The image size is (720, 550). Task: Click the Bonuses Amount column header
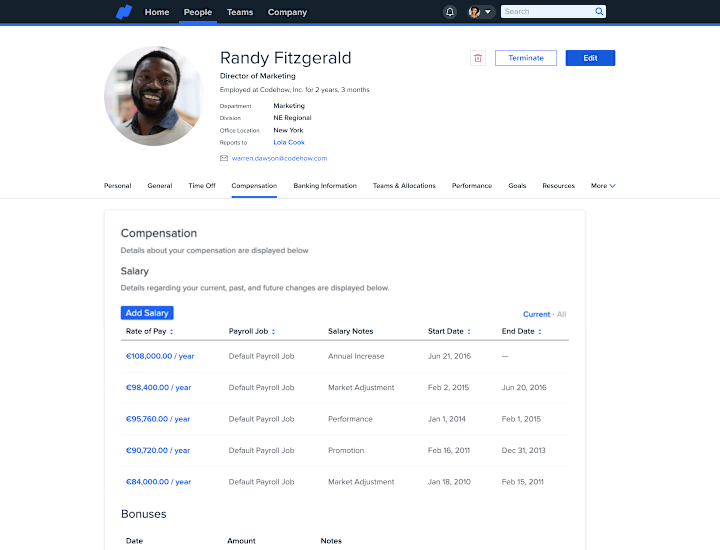pos(241,541)
